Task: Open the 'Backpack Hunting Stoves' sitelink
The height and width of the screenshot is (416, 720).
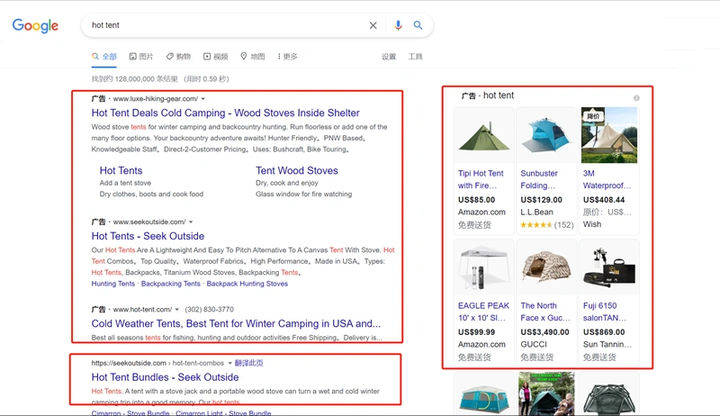Action: 247,284
